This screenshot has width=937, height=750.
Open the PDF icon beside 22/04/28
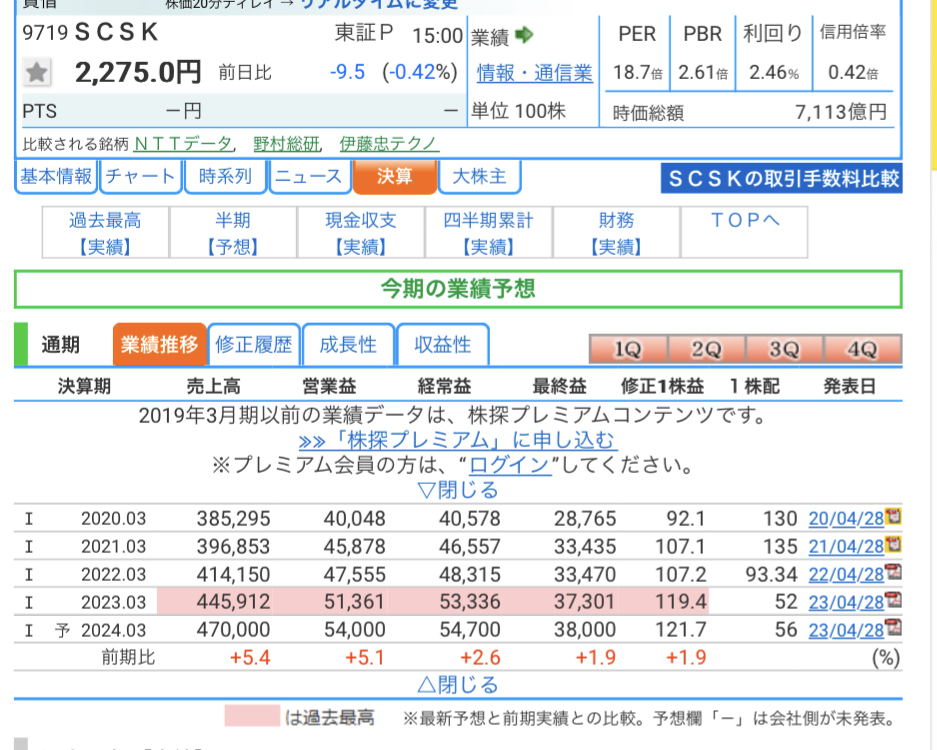(893, 572)
